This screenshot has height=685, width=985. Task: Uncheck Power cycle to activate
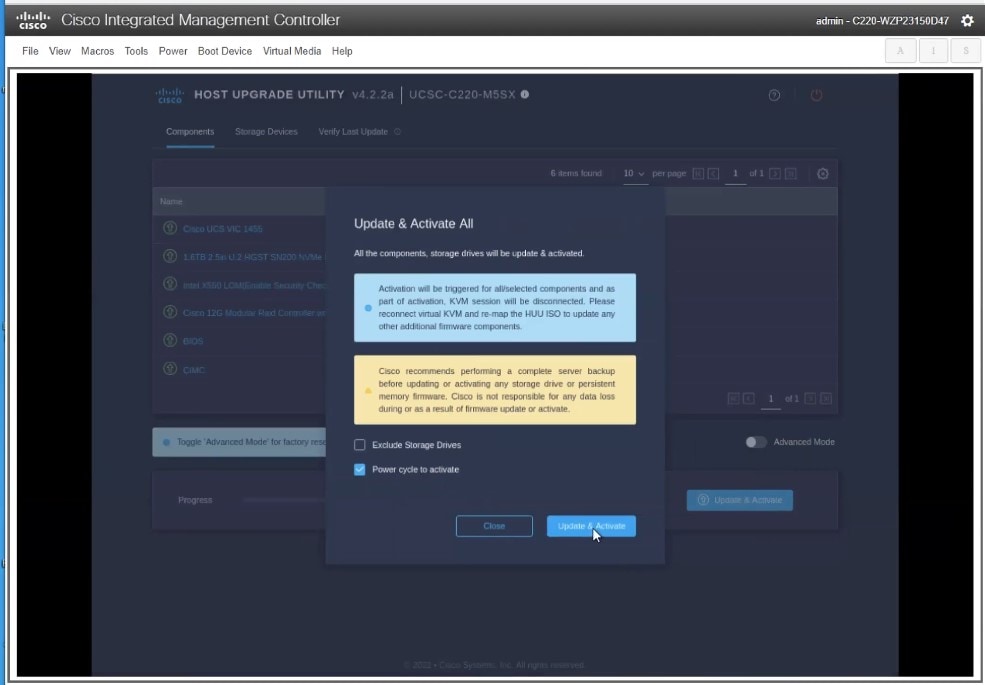point(359,469)
